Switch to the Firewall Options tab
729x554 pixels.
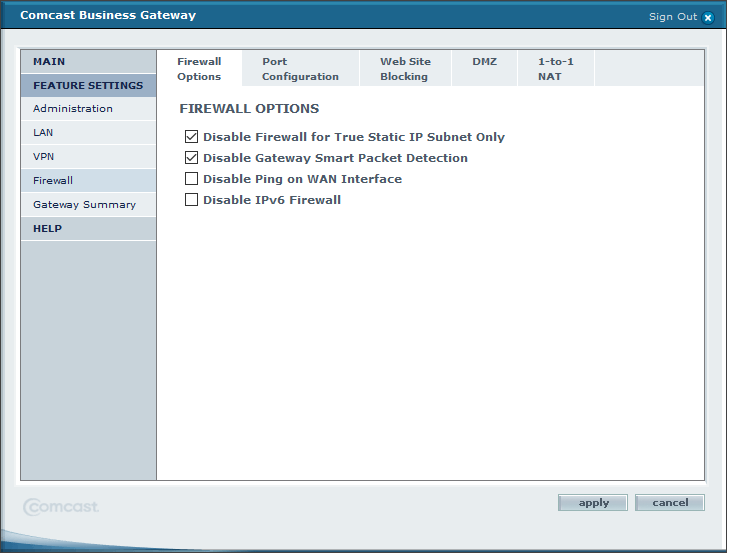pos(199,69)
